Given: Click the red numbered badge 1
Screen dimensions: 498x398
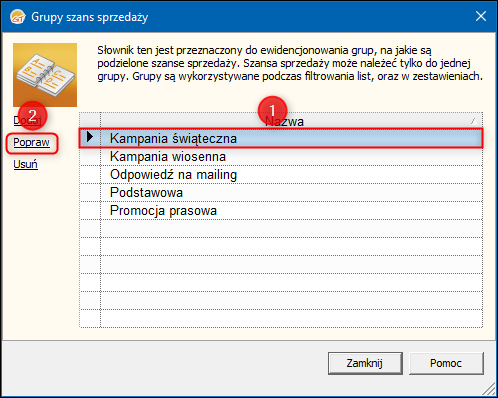Looking at the screenshot, I should click(272, 110).
